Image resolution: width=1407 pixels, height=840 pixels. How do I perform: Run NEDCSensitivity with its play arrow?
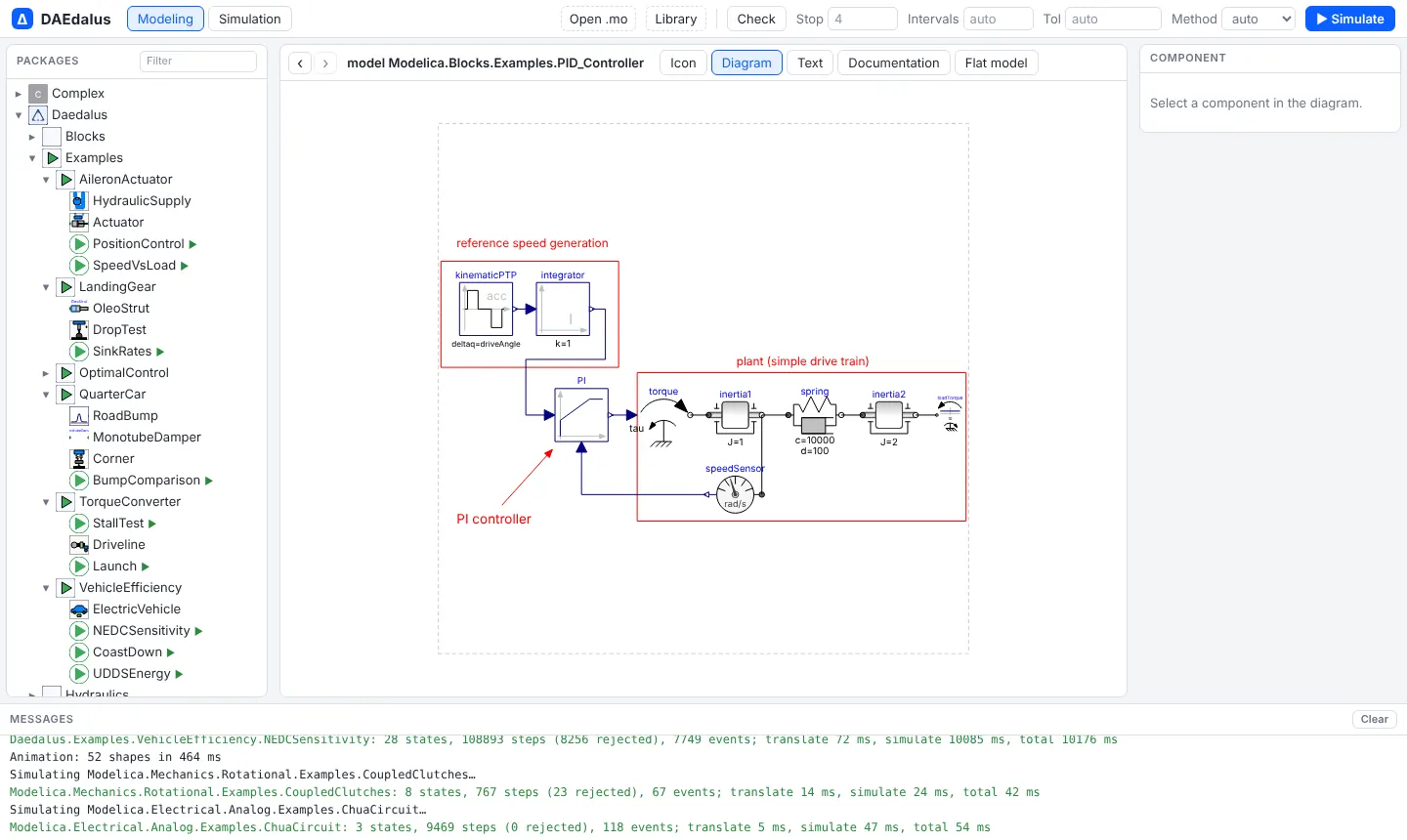coord(198,631)
